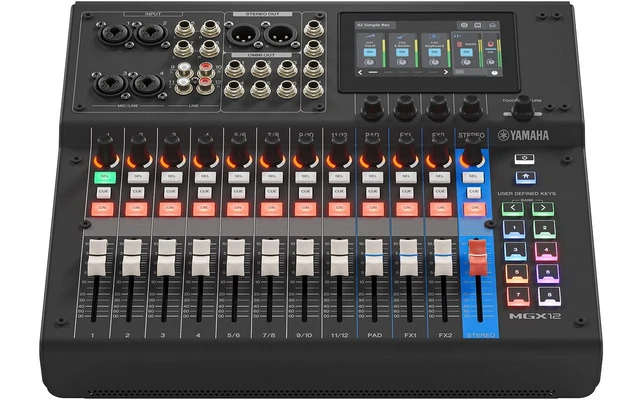Select channel 7/8 with its SEL button
640x400 pixels.
click(x=272, y=177)
